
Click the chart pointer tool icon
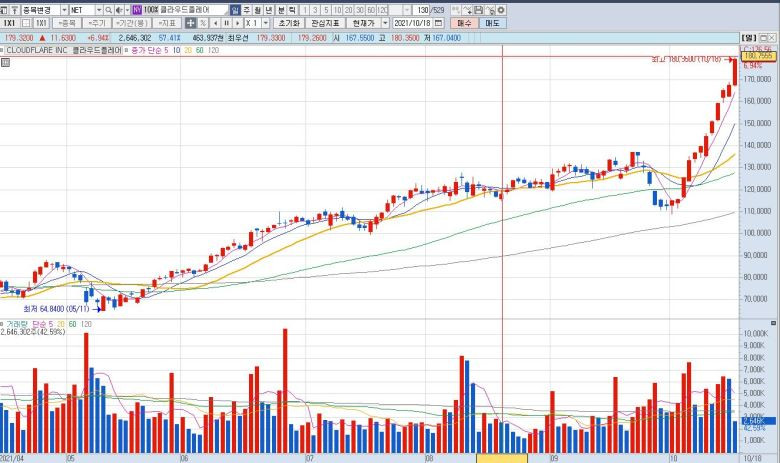490,10
